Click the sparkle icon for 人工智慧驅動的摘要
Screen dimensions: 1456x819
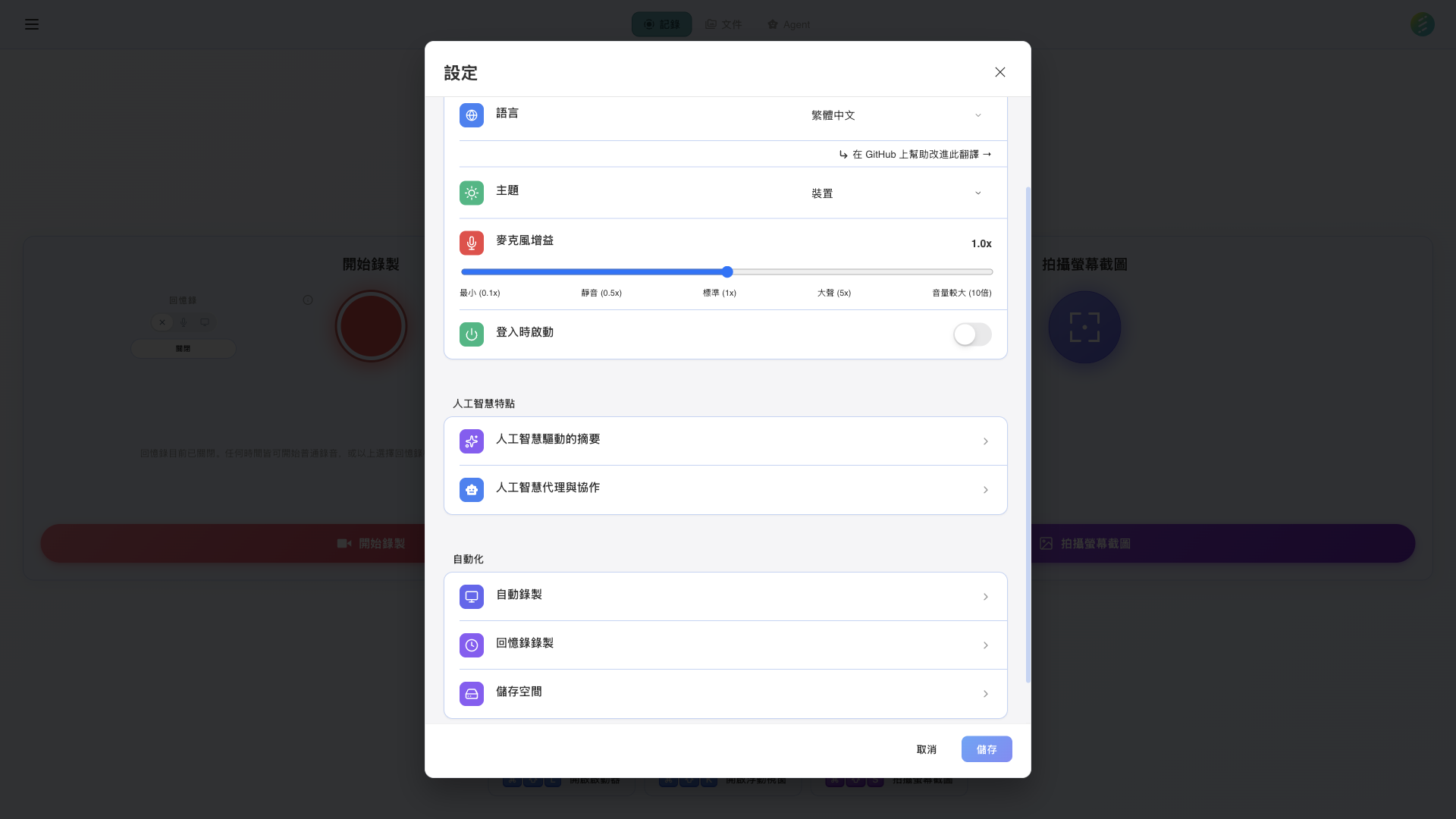coord(471,441)
